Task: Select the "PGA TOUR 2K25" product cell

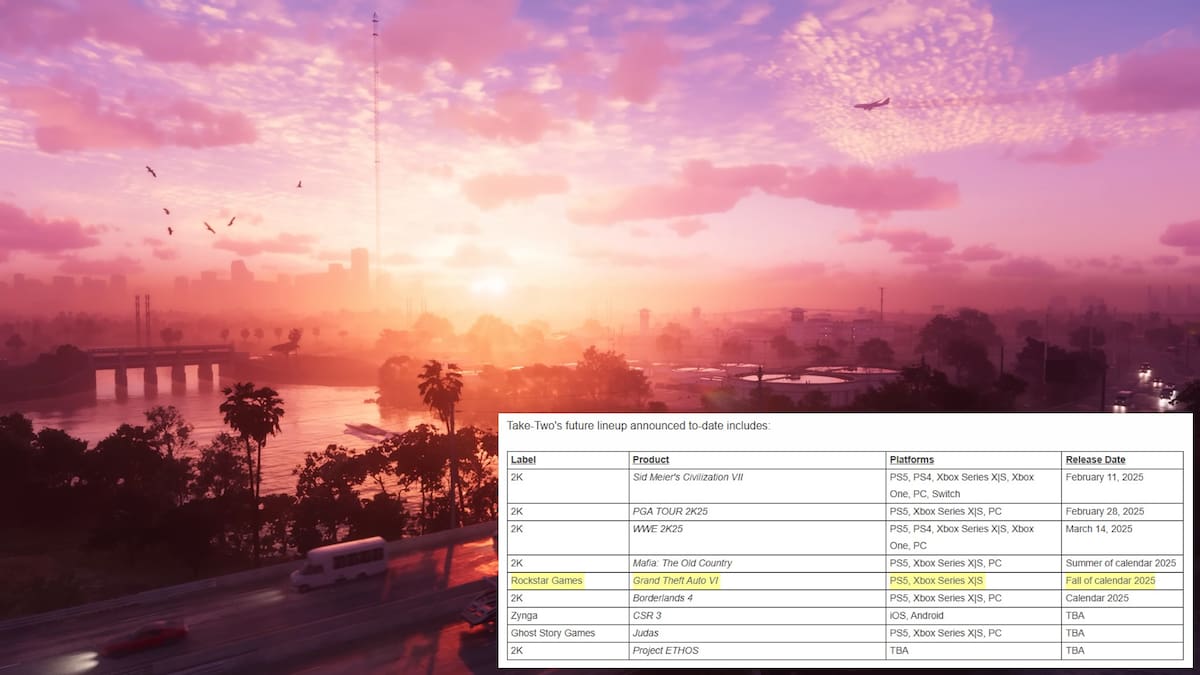Action: [x=670, y=511]
